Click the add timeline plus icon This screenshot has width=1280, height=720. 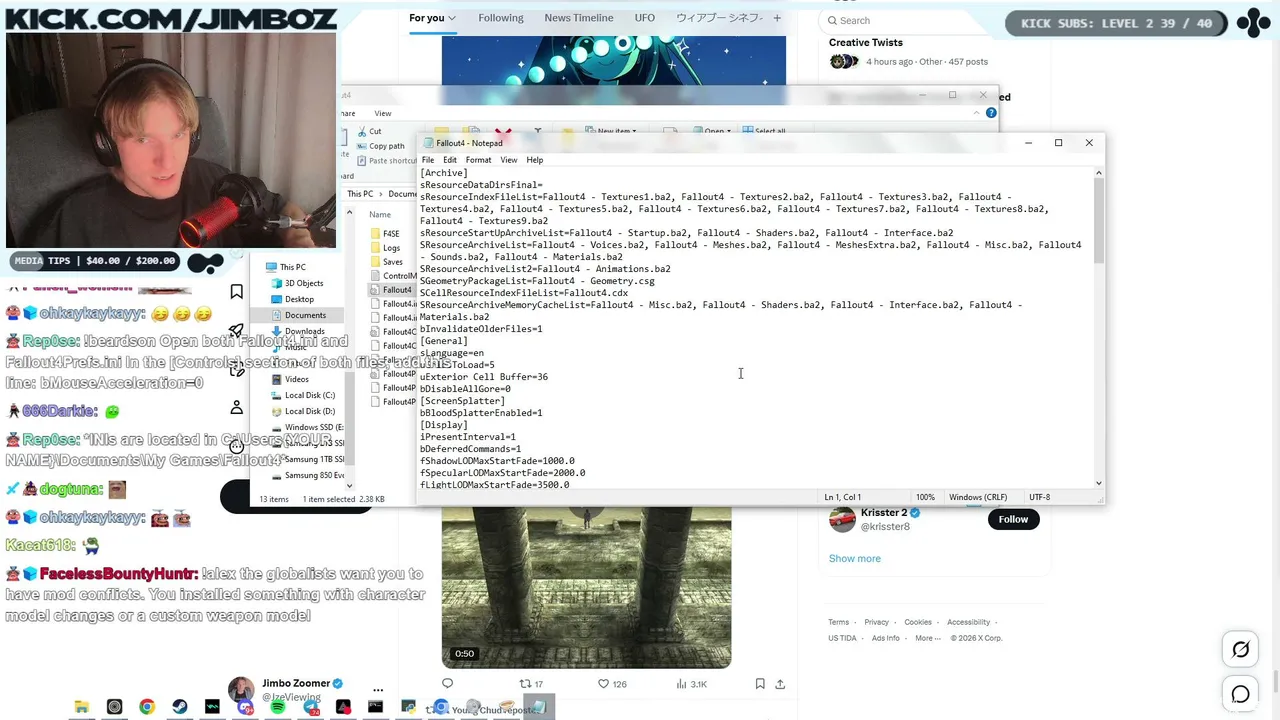click(x=777, y=18)
